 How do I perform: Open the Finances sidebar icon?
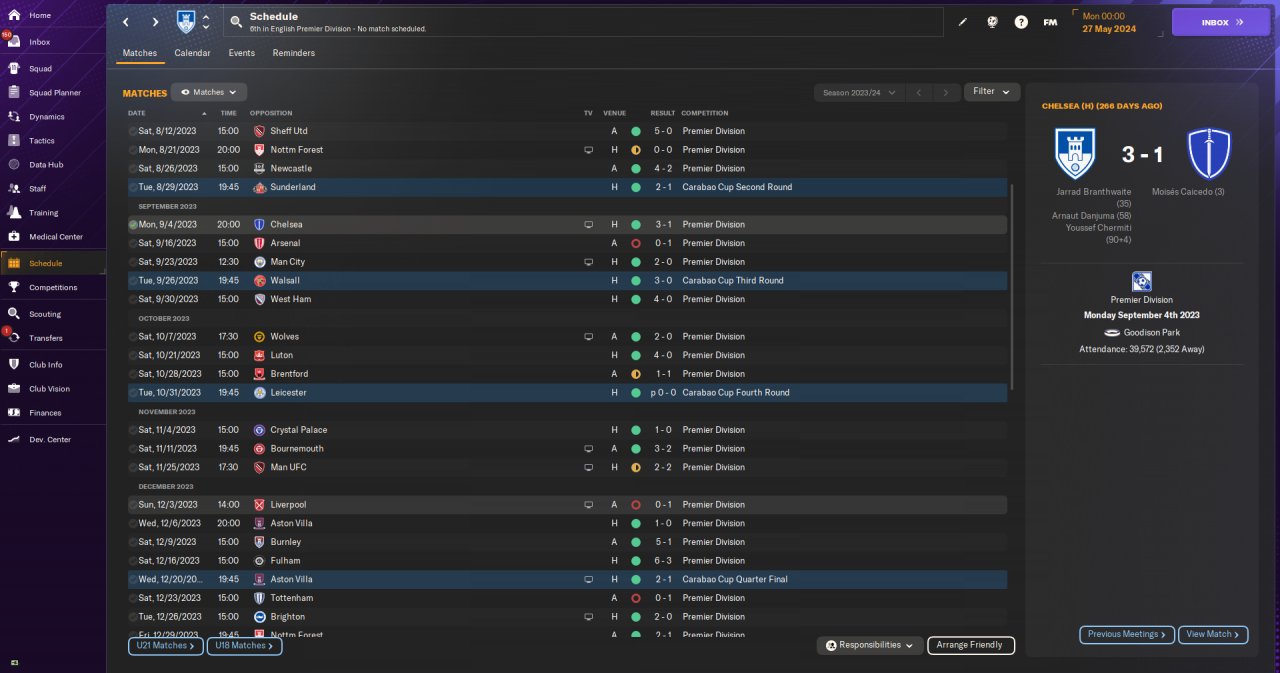[14, 413]
